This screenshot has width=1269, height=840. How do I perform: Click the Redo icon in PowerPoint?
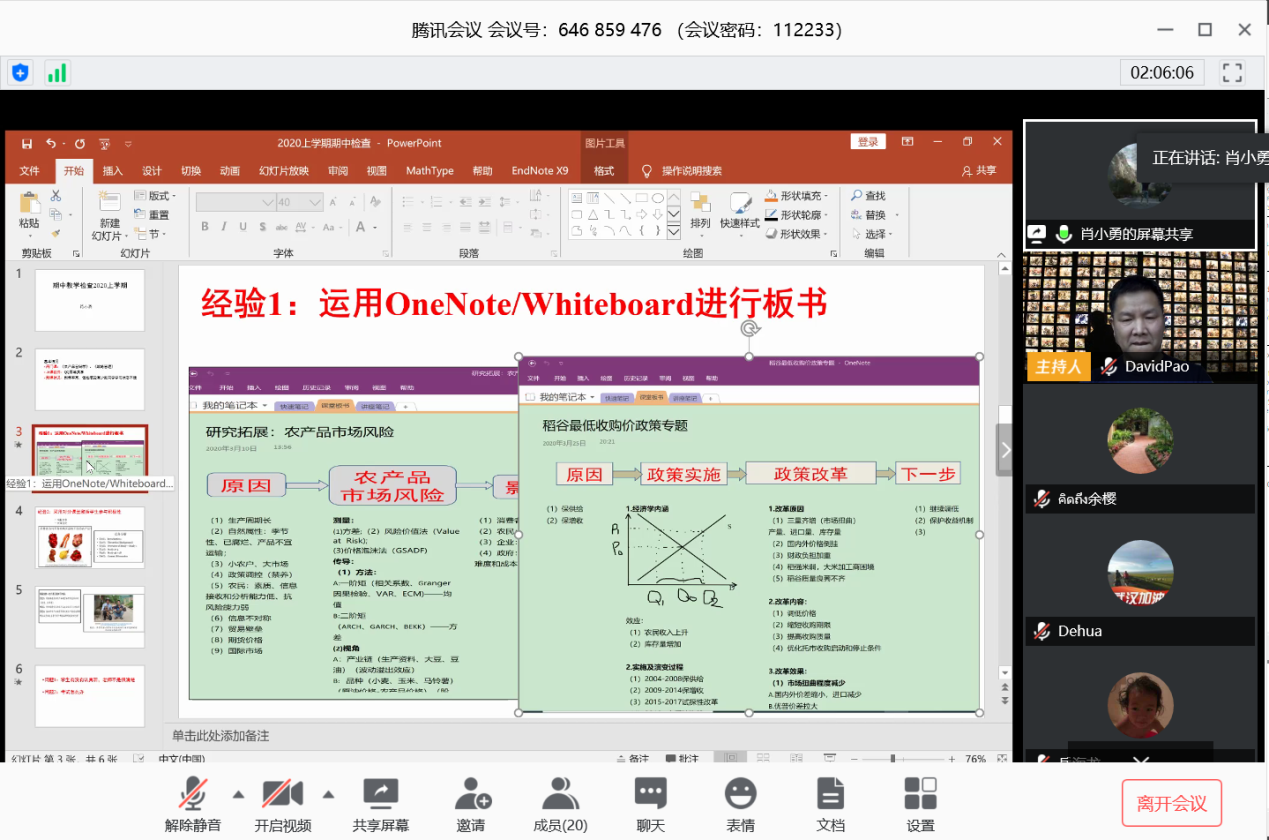point(80,143)
